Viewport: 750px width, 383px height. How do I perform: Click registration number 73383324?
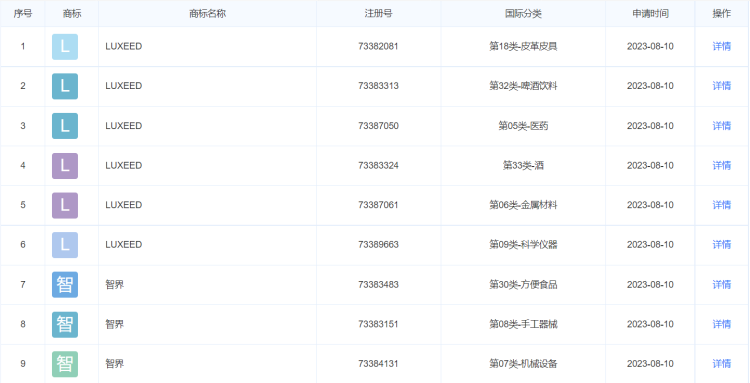pyautogui.click(x=378, y=165)
